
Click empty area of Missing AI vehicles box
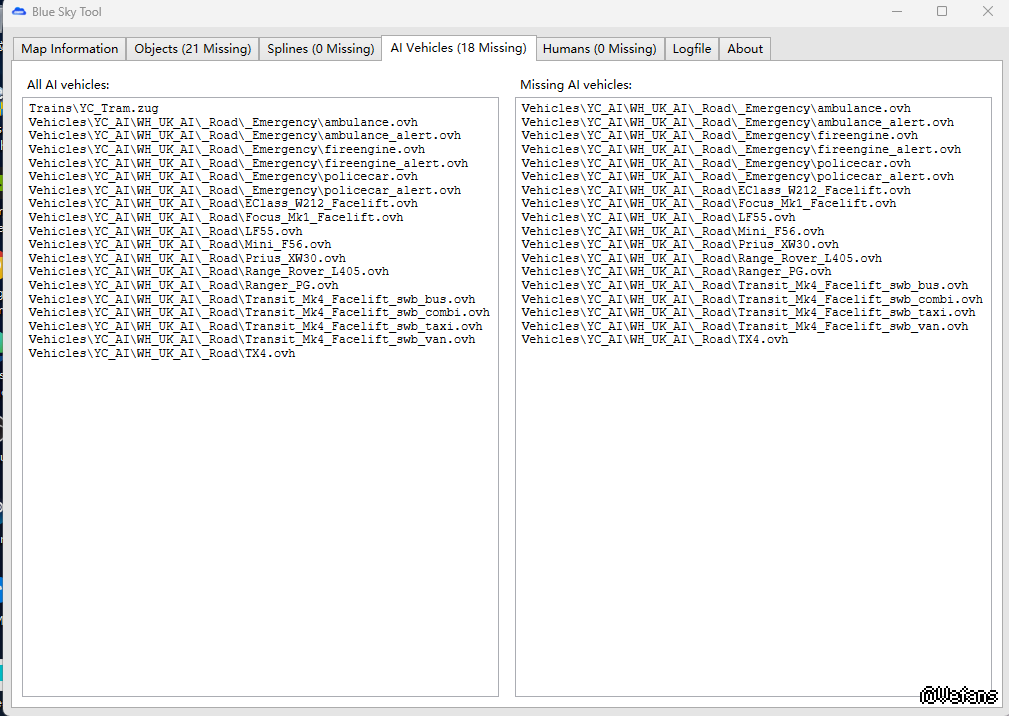(752, 520)
